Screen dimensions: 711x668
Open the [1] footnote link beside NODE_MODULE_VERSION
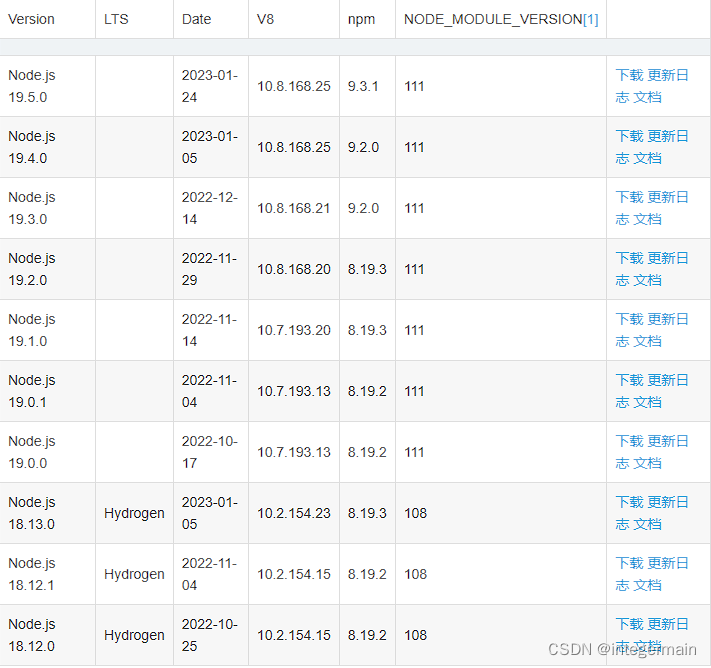point(590,19)
